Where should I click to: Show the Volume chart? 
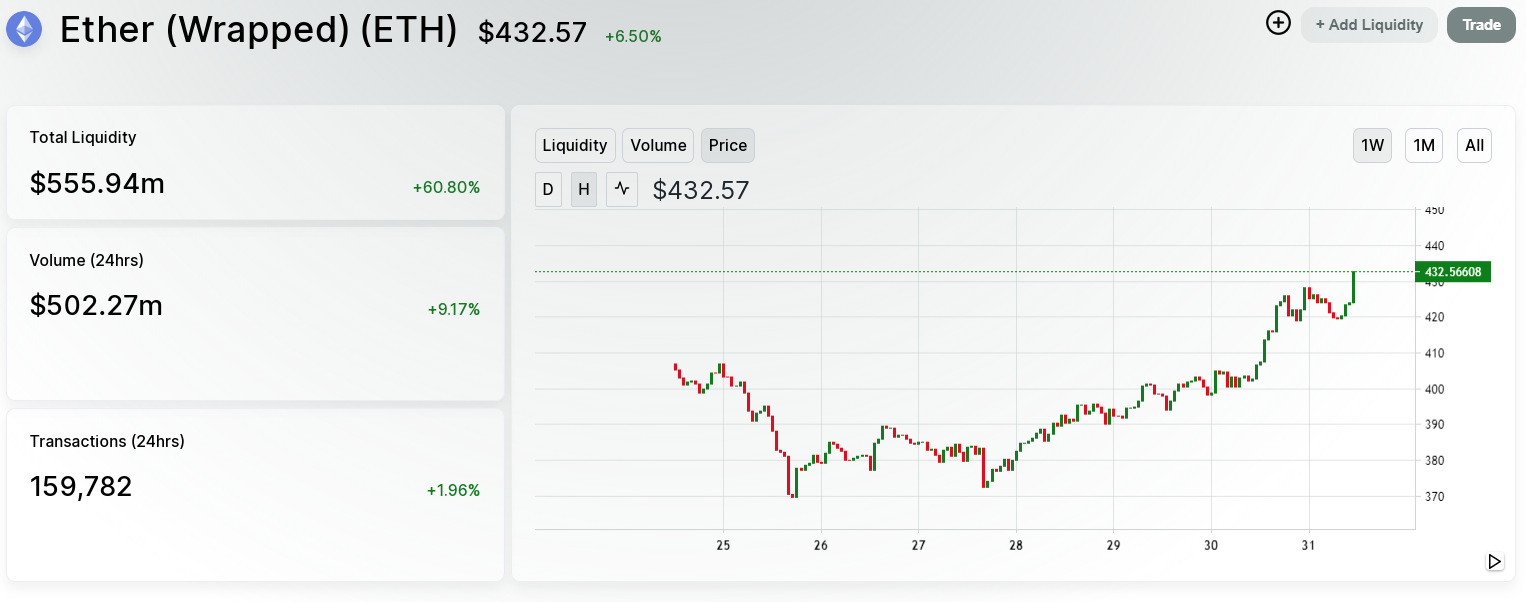658,145
